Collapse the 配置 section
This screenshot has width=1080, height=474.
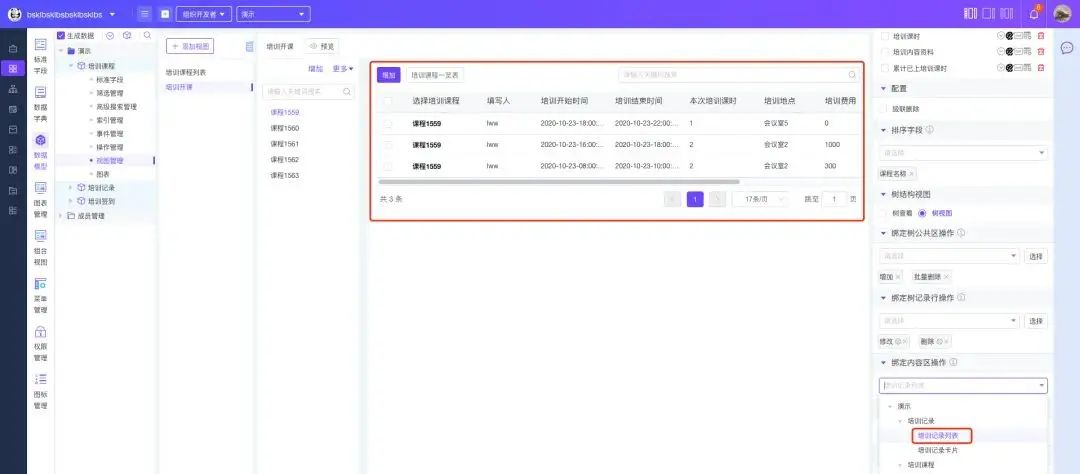point(884,89)
